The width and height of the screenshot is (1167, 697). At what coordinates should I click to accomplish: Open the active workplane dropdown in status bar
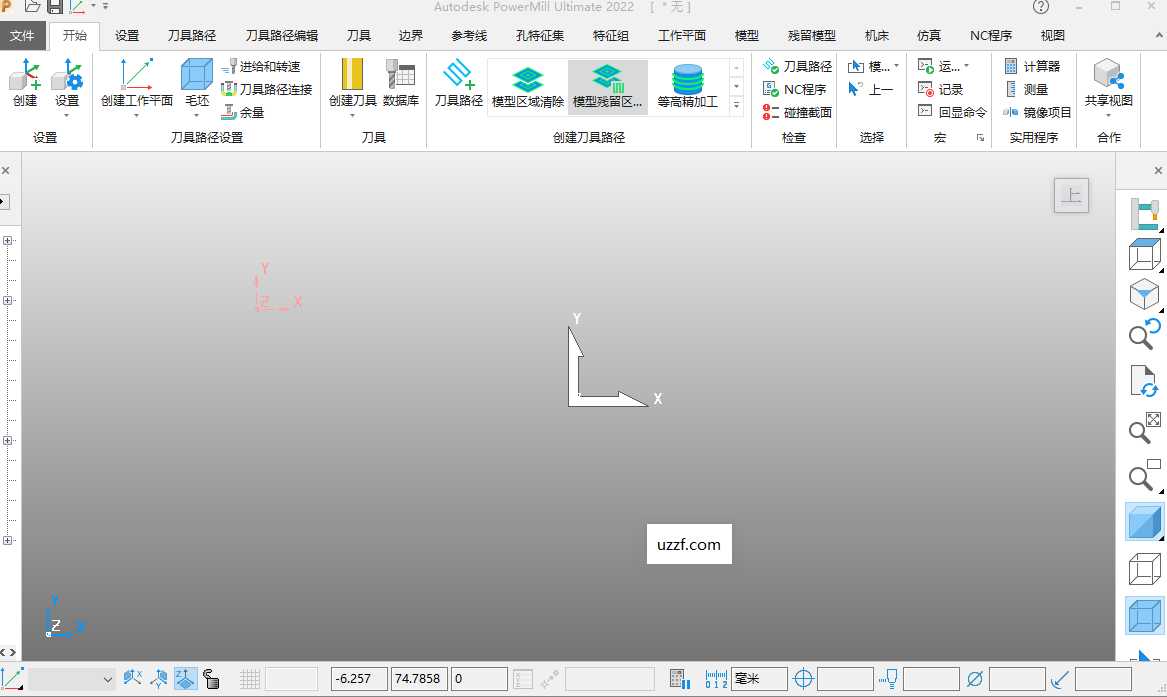tap(108, 680)
